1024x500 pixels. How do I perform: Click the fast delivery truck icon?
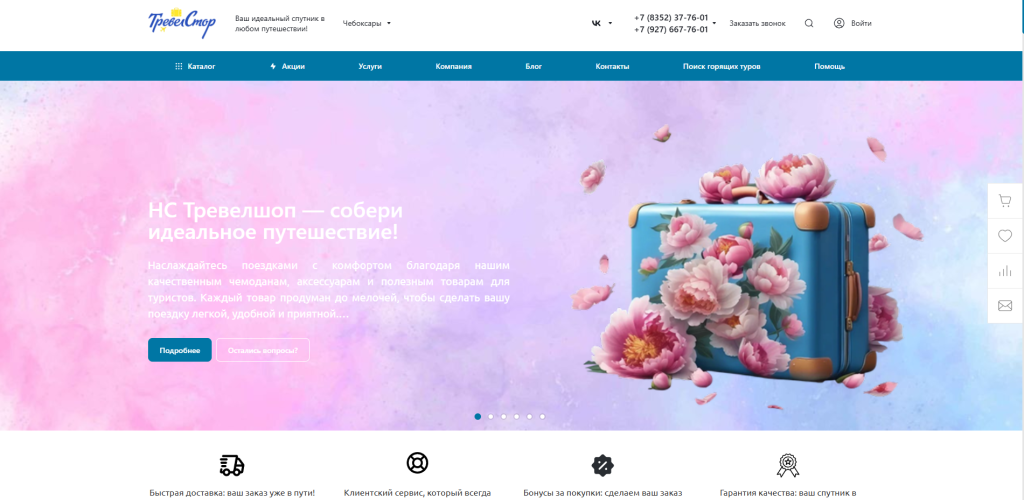tap(232, 465)
